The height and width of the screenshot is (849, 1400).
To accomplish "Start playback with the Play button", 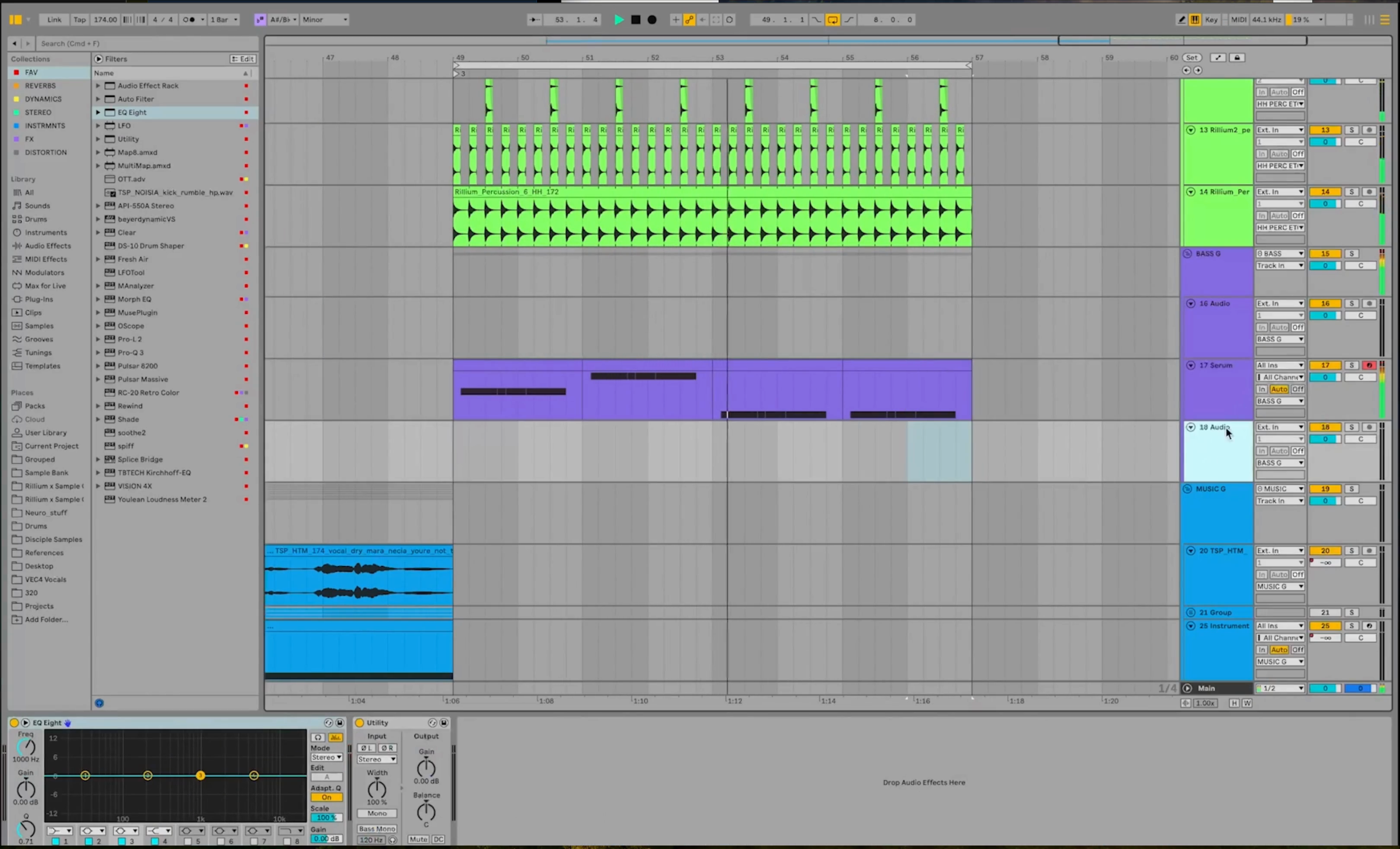I will [x=619, y=19].
